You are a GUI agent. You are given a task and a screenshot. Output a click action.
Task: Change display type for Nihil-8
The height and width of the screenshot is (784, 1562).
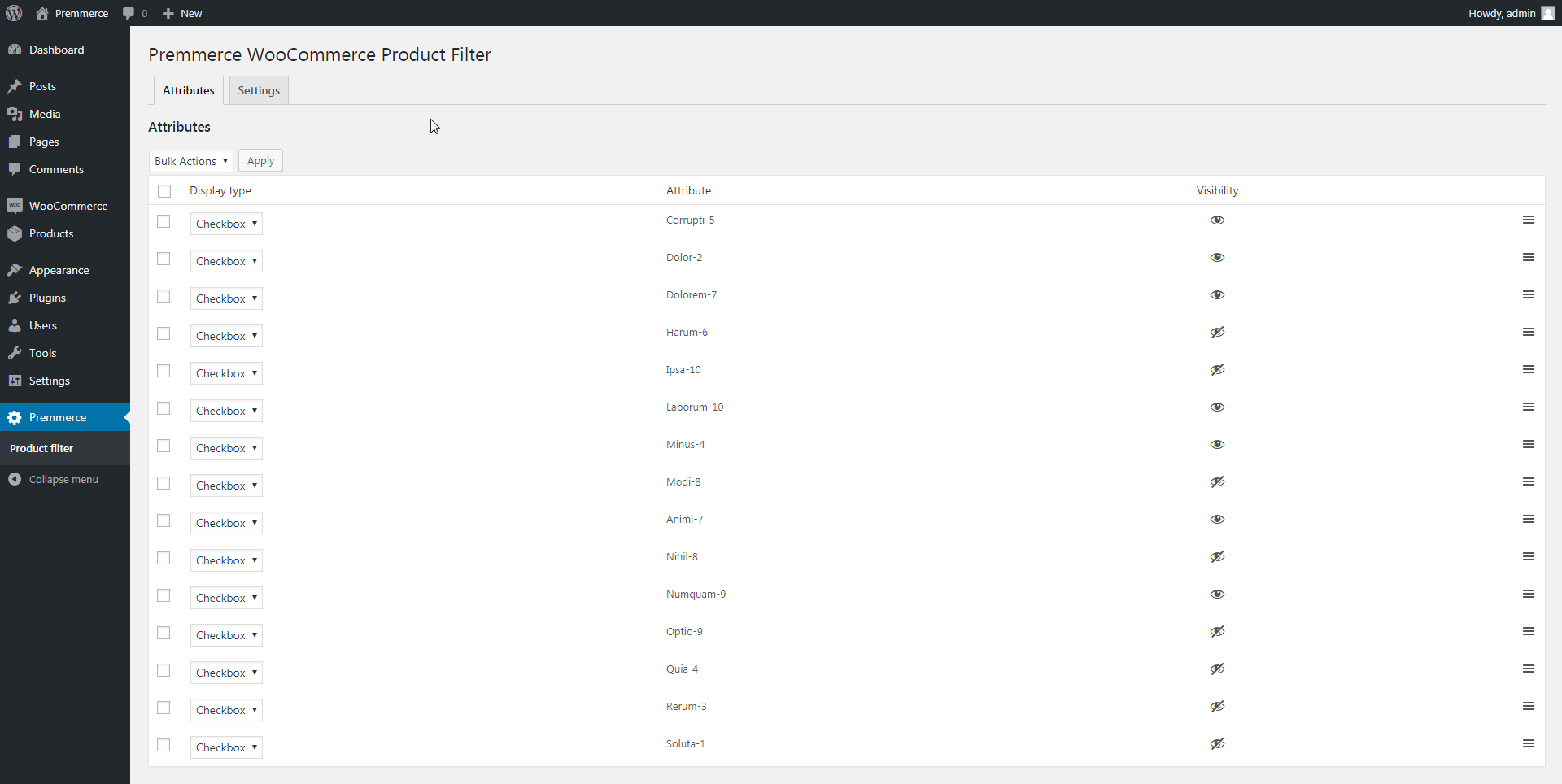pos(226,560)
